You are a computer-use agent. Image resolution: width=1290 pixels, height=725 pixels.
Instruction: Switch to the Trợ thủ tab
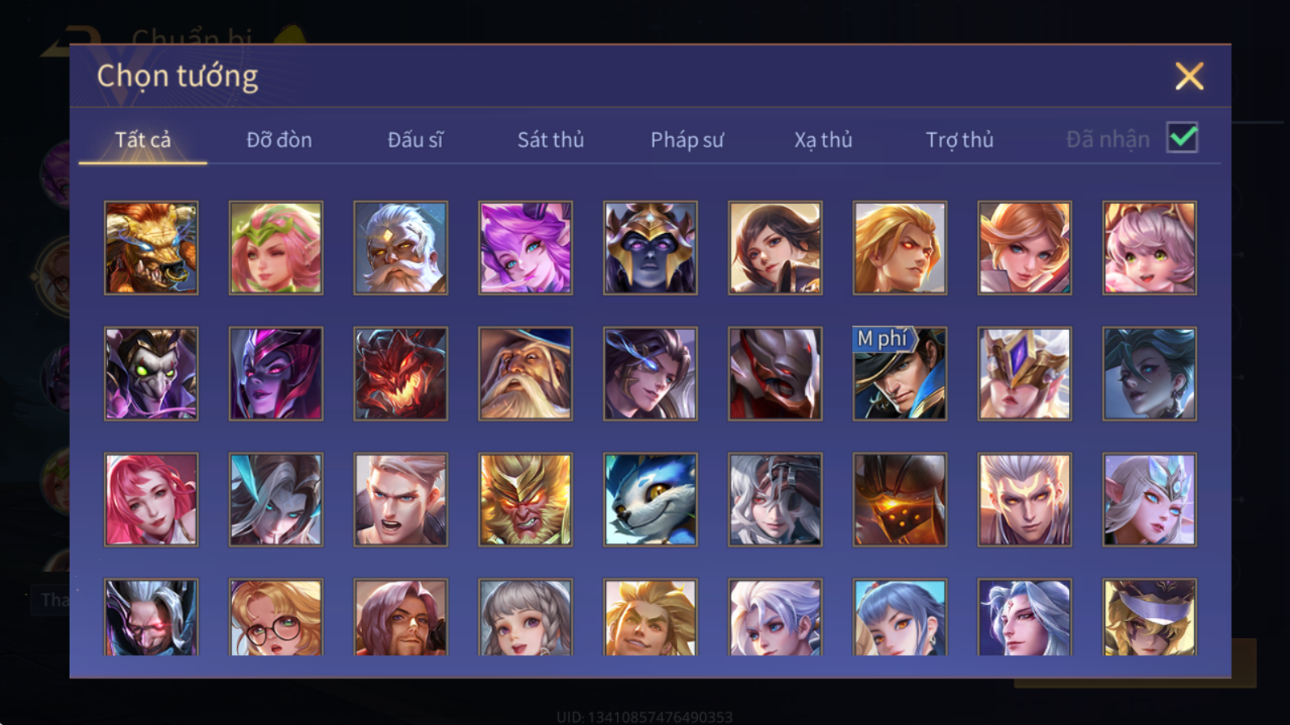[960, 140]
